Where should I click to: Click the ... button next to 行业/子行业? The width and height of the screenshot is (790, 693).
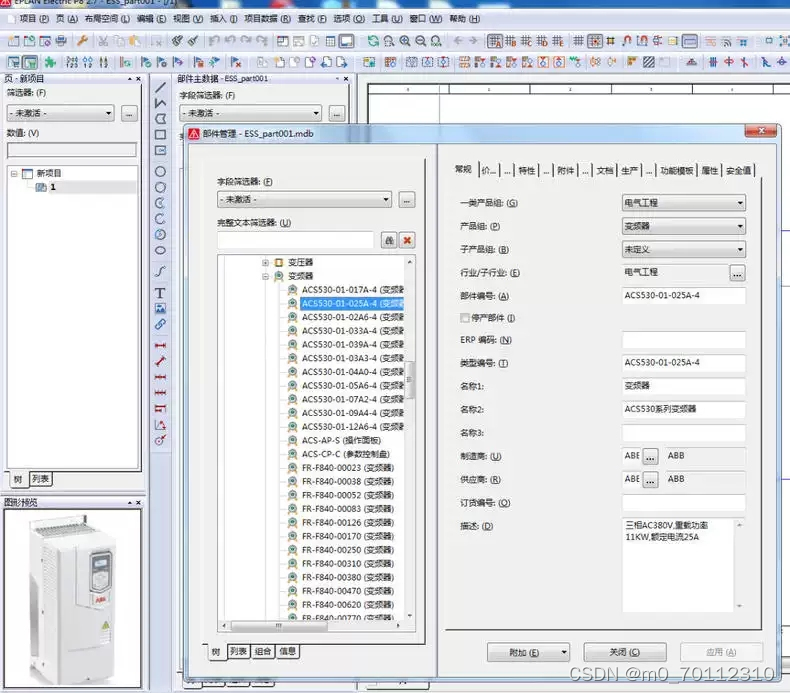point(737,273)
